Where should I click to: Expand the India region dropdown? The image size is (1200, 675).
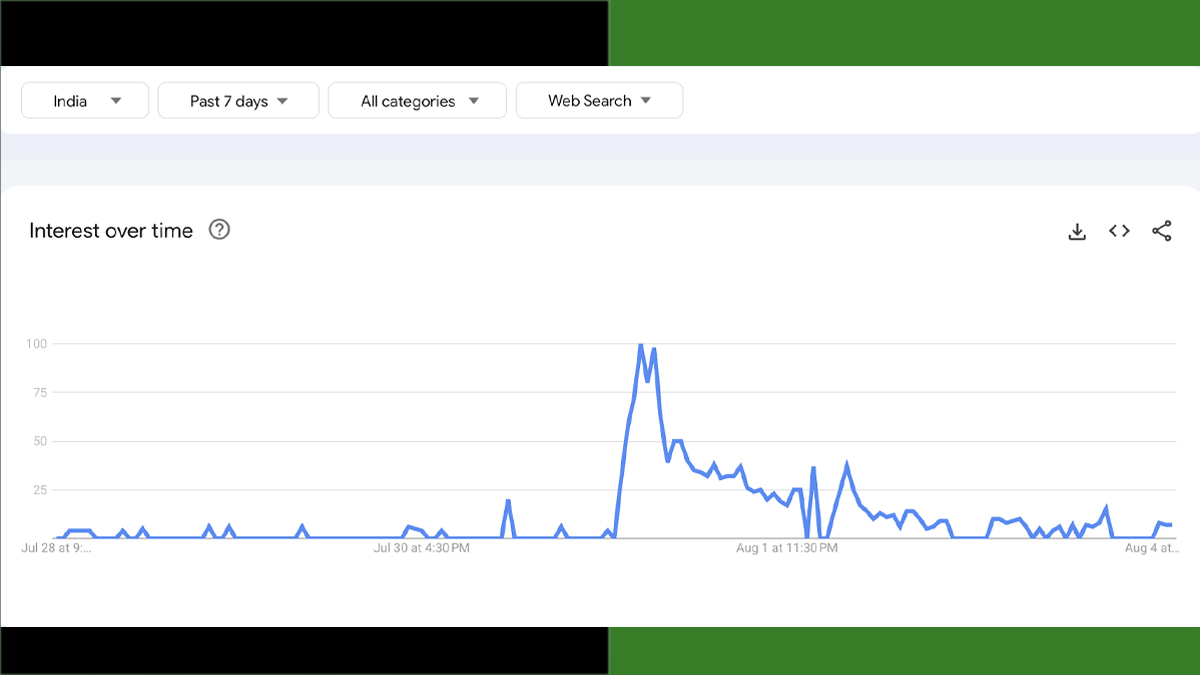[85, 101]
